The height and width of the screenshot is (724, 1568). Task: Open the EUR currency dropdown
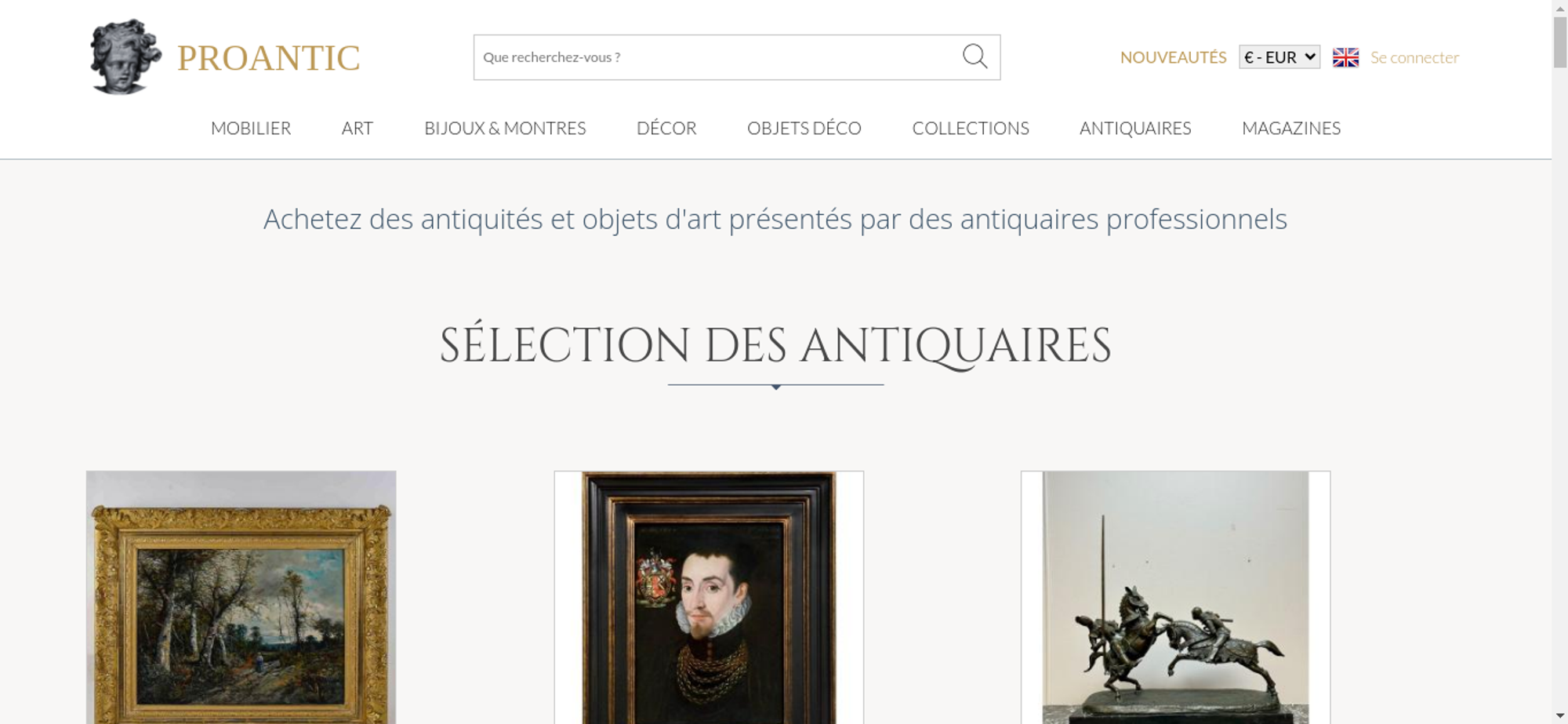point(1279,57)
